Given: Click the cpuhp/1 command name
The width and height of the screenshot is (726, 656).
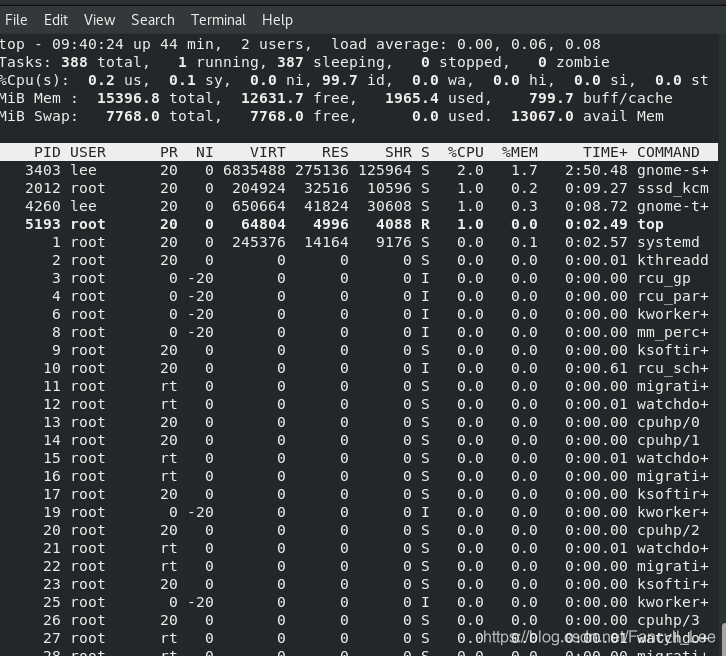Looking at the screenshot, I should (x=668, y=440).
